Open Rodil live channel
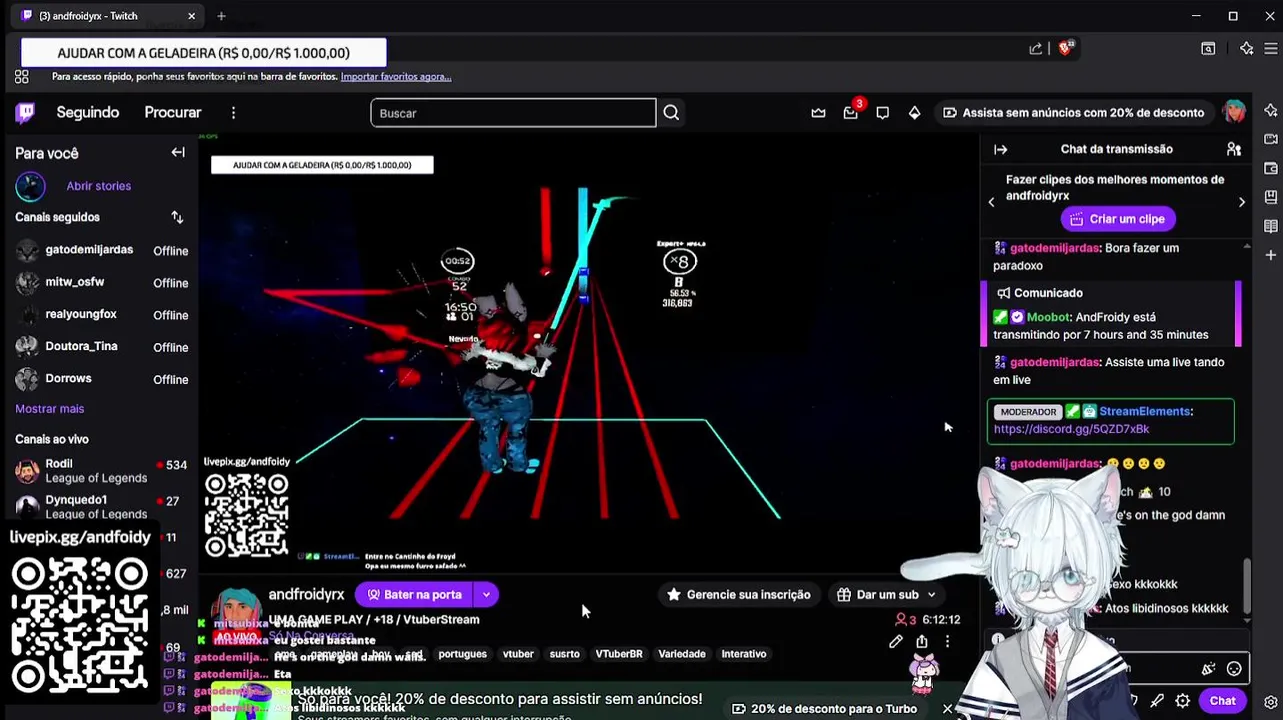 click(x=101, y=471)
